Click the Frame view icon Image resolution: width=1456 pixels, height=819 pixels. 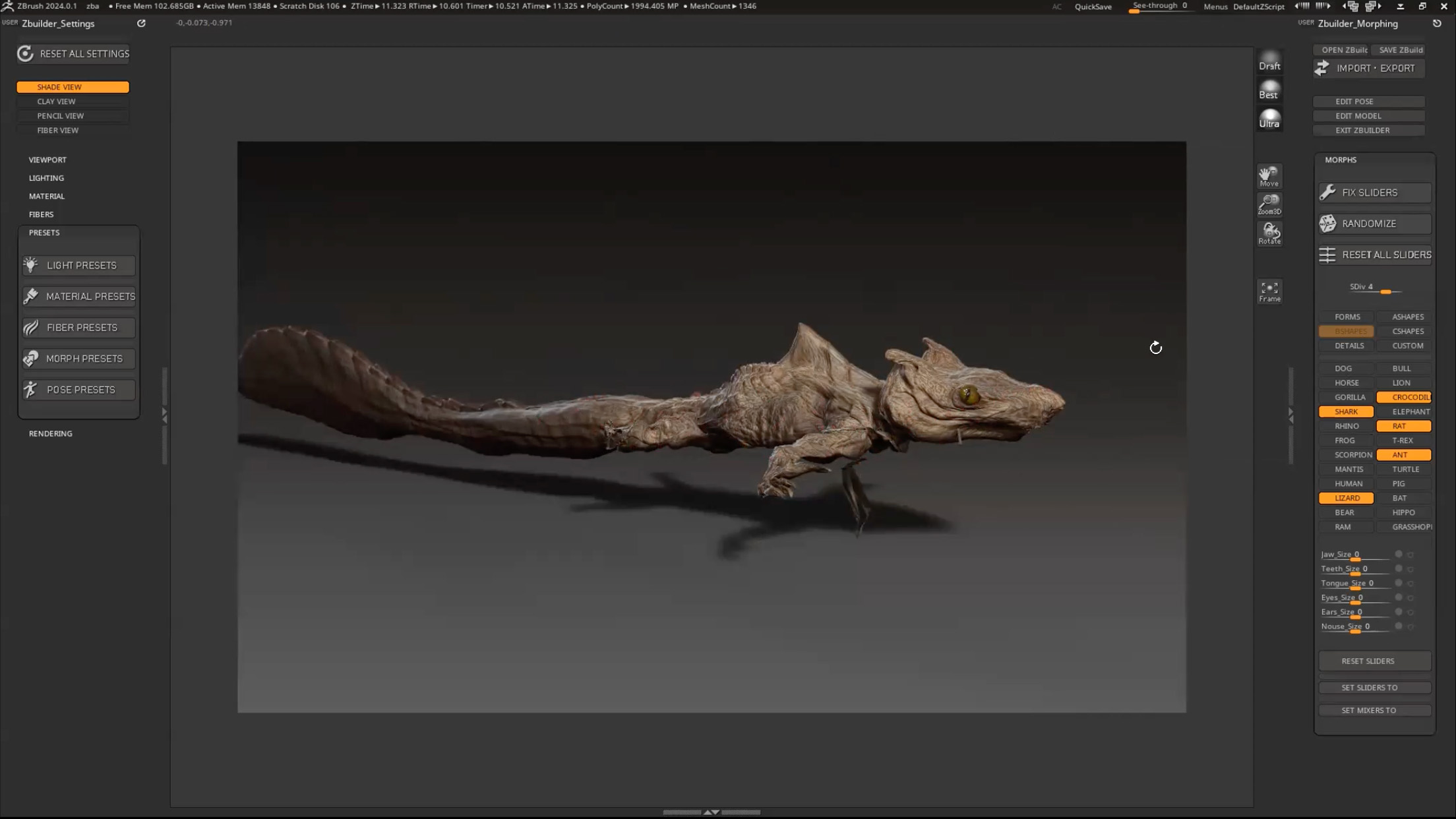(x=1269, y=291)
